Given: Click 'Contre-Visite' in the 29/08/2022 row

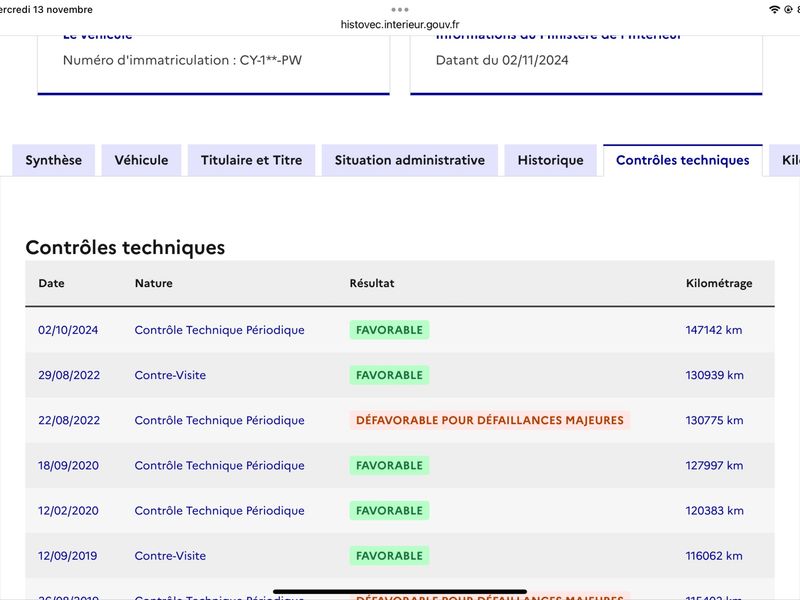Looking at the screenshot, I should click(x=170, y=375).
